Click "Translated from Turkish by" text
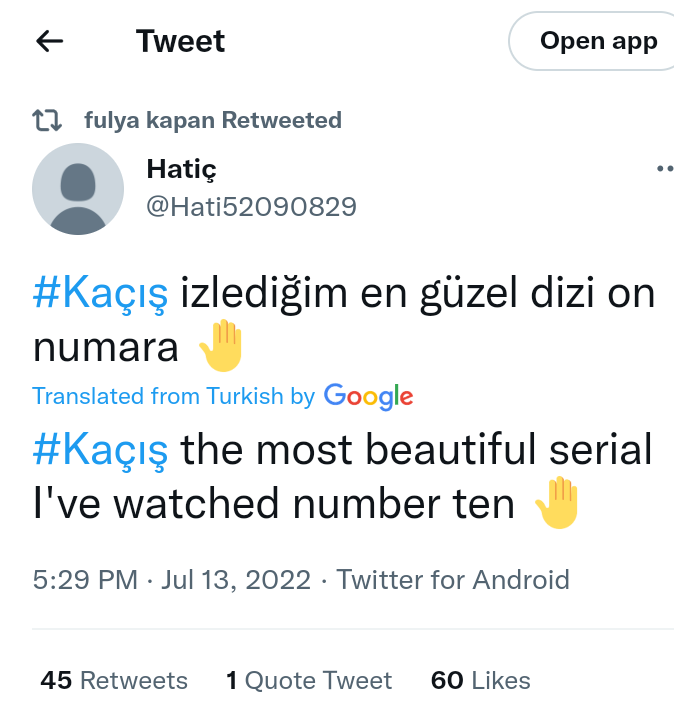674x713 pixels. tap(173, 396)
